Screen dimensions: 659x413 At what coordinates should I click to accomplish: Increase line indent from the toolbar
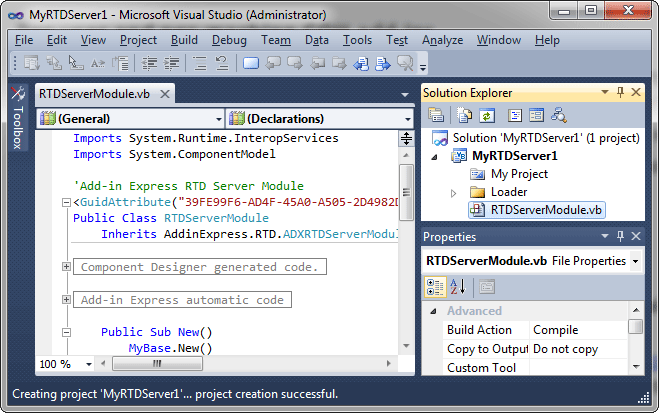(x=171, y=63)
